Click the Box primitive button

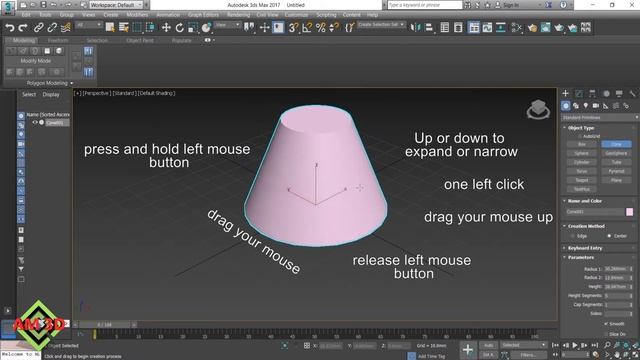(x=582, y=144)
